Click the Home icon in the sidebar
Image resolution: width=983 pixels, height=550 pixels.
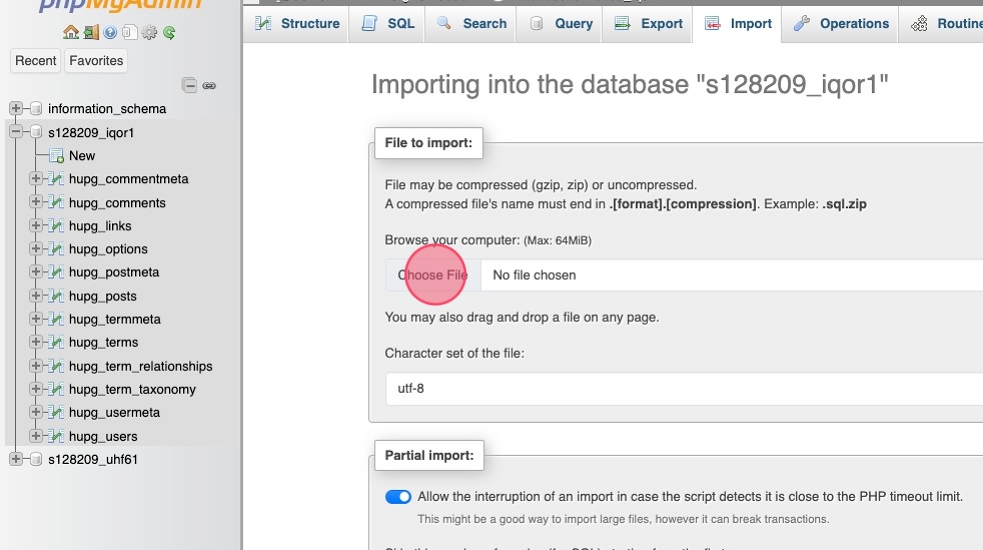[x=70, y=33]
